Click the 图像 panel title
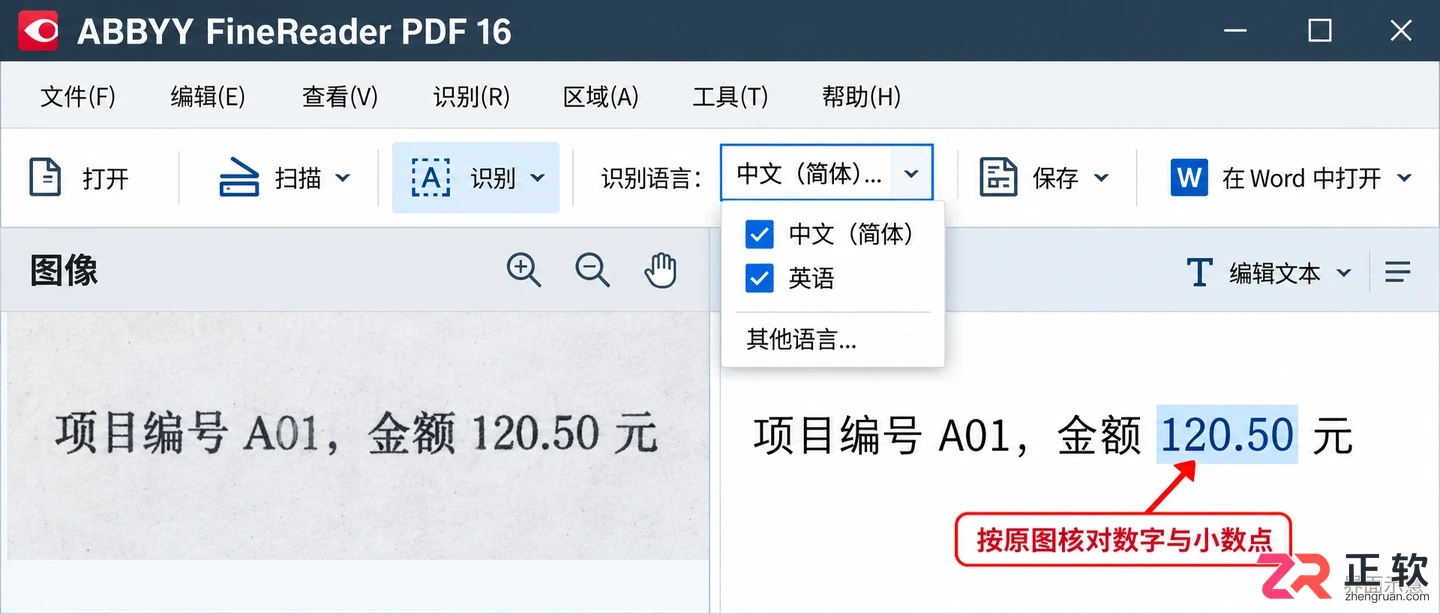1440x614 pixels. click(64, 271)
